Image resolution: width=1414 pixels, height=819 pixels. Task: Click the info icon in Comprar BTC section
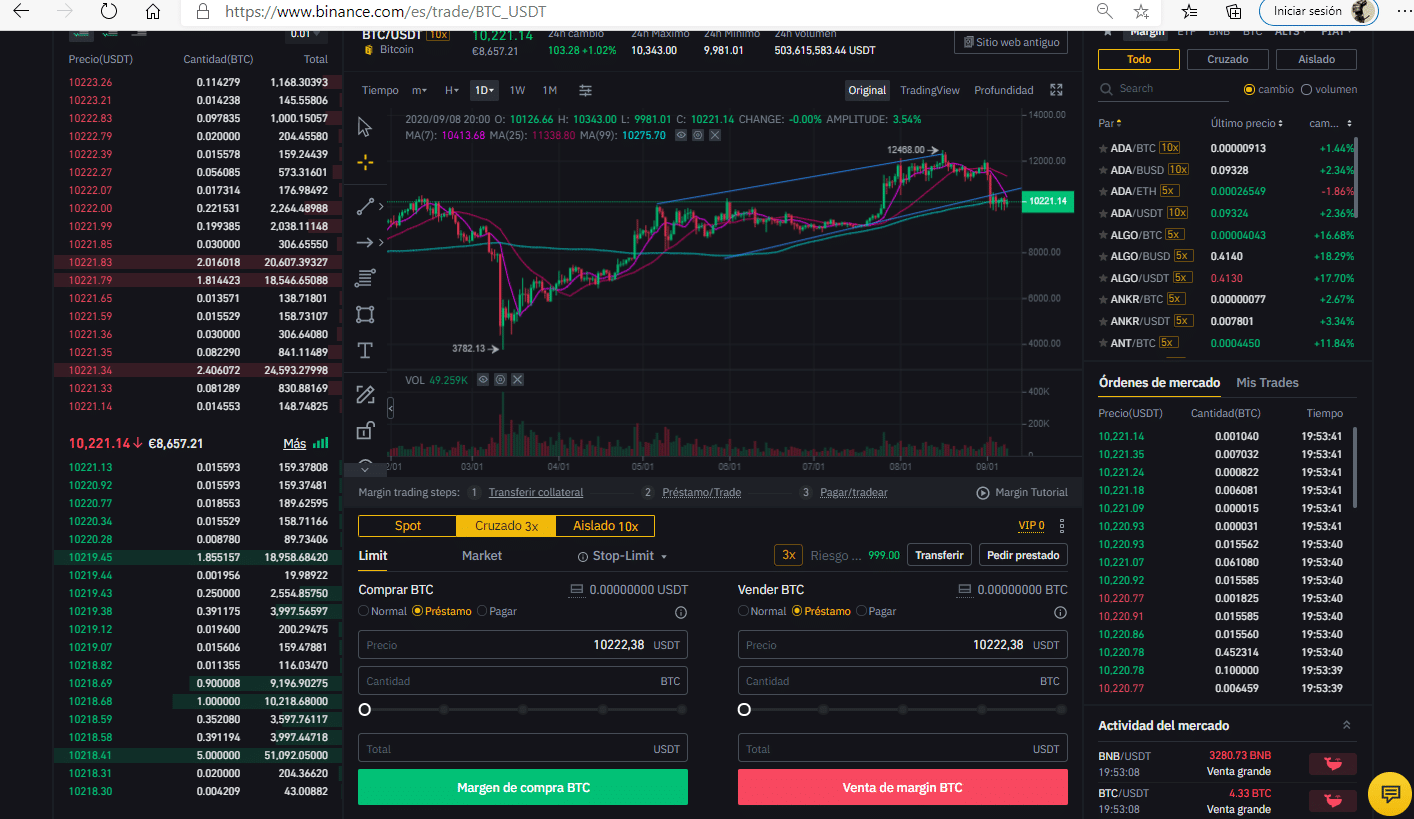[681, 612]
